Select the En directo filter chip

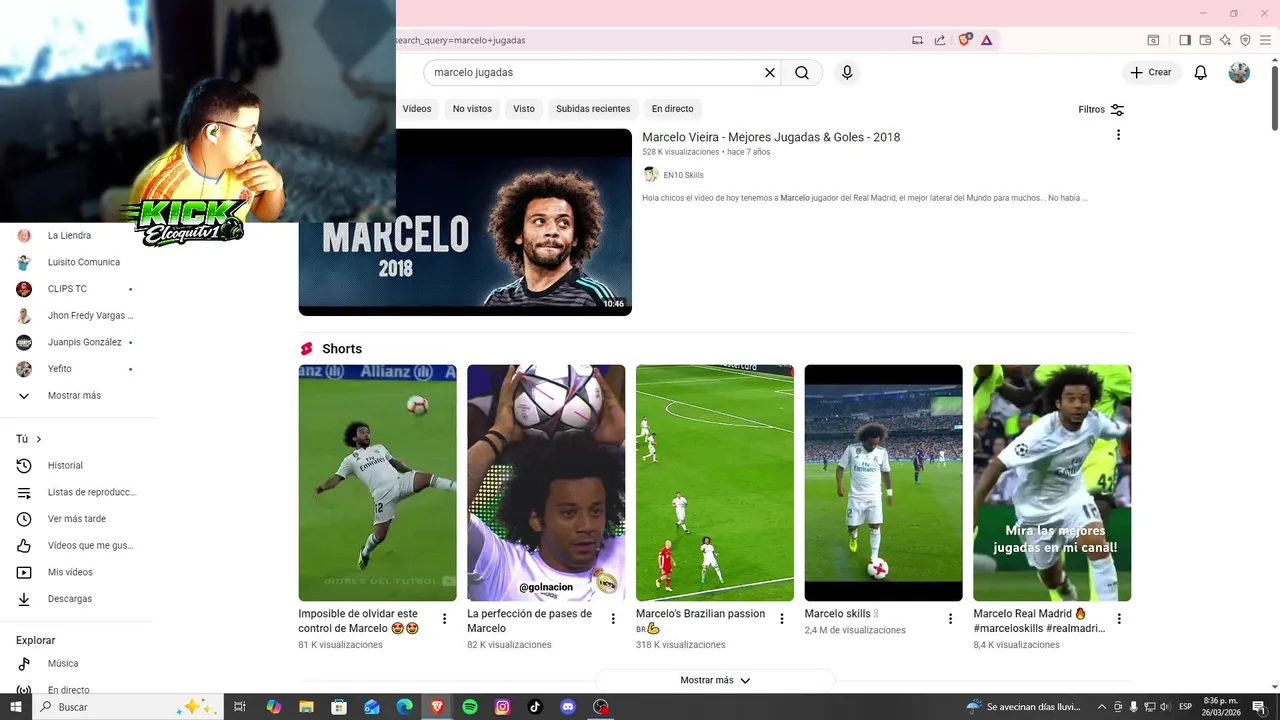tap(672, 109)
